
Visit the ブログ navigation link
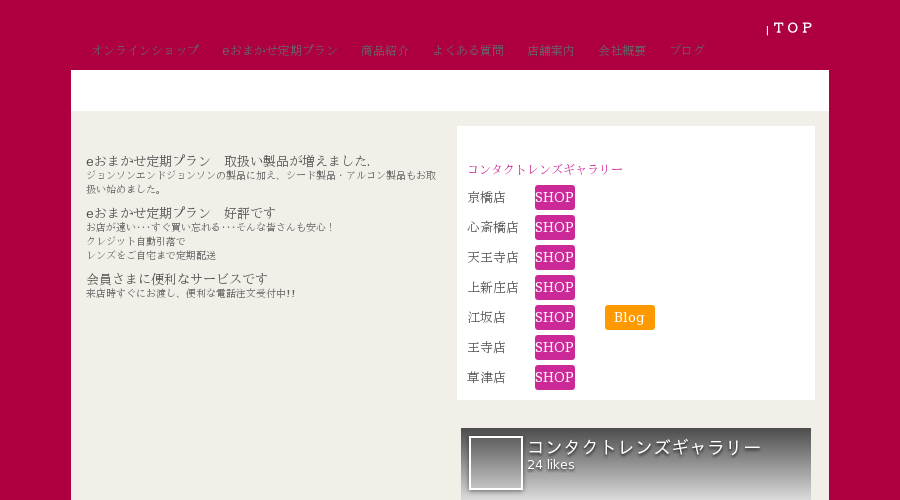687,51
